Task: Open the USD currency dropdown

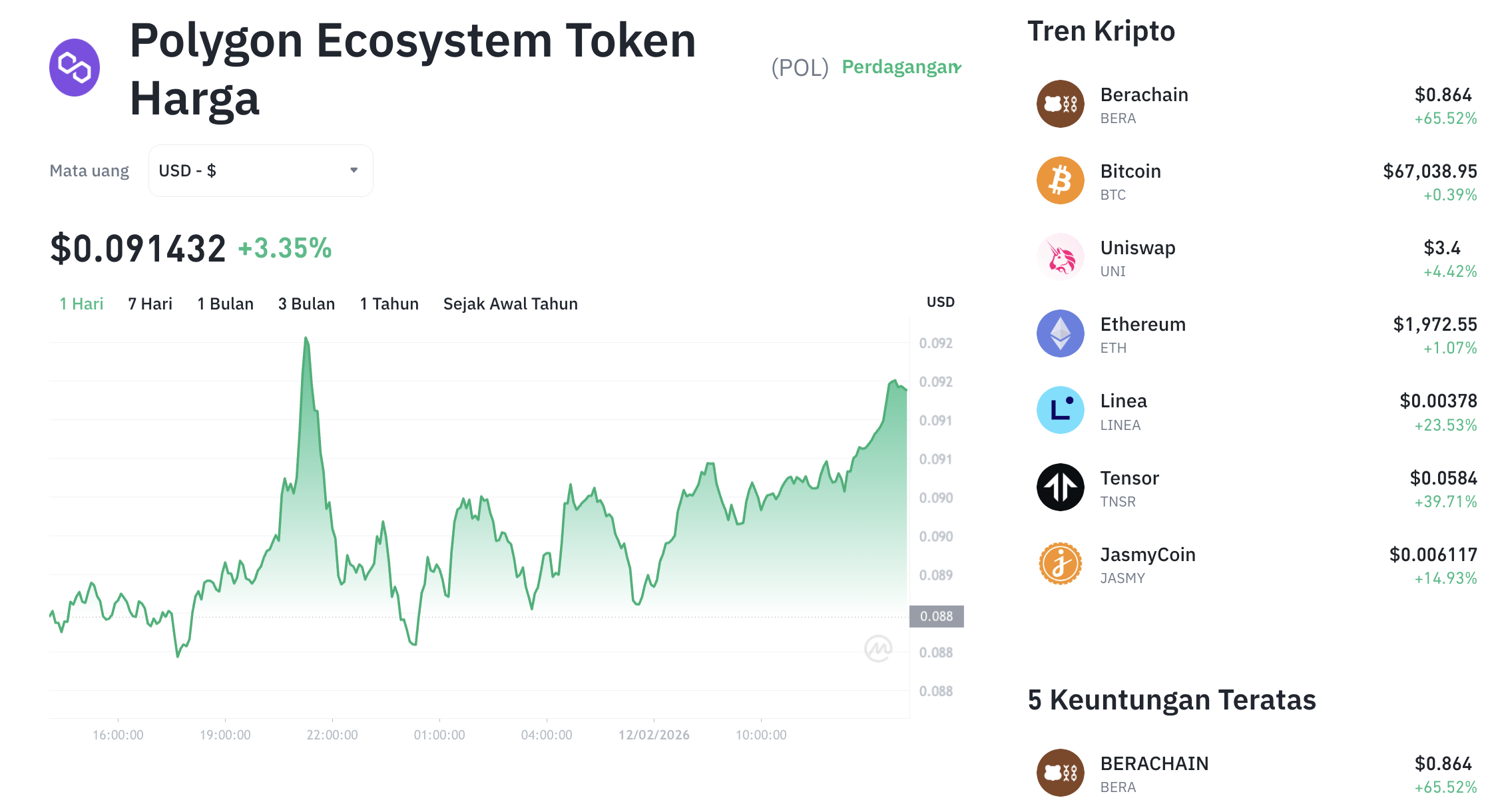Action: coord(260,171)
